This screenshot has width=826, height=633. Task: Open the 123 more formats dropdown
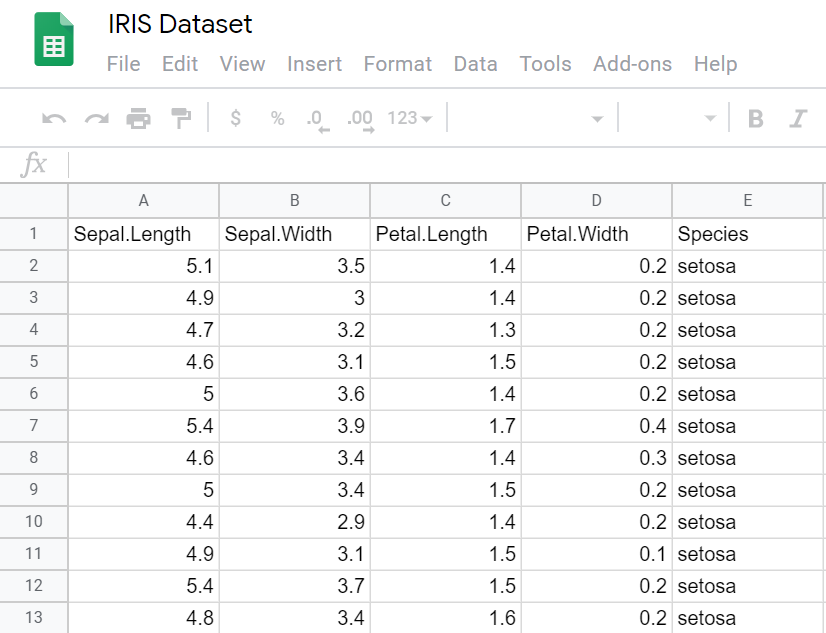point(410,118)
